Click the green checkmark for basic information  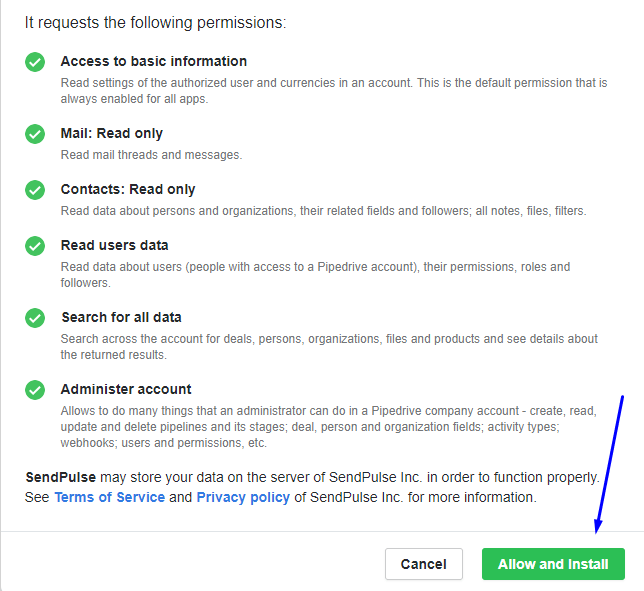tap(35, 62)
